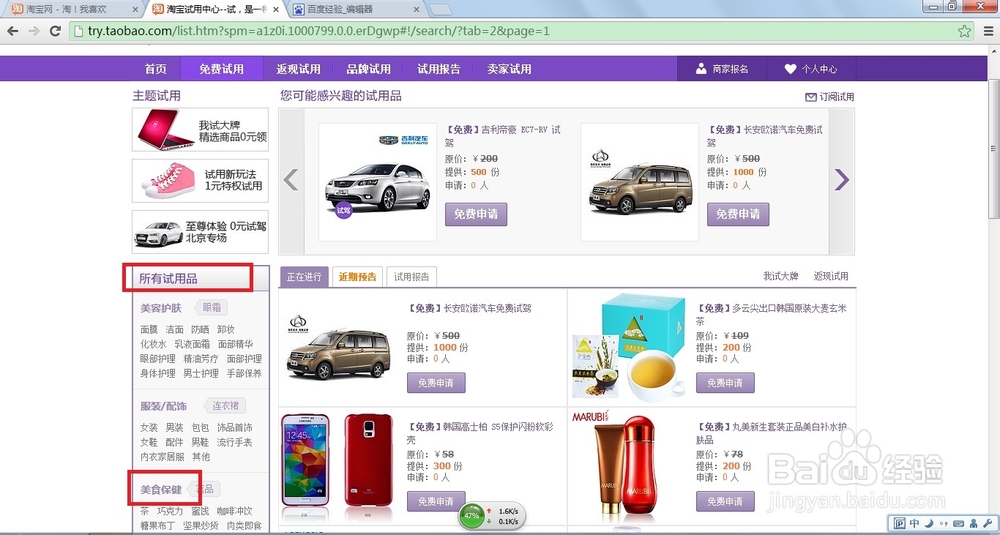Select the 卸妆 subcategory
This screenshot has height=535, width=1000.
(226, 330)
